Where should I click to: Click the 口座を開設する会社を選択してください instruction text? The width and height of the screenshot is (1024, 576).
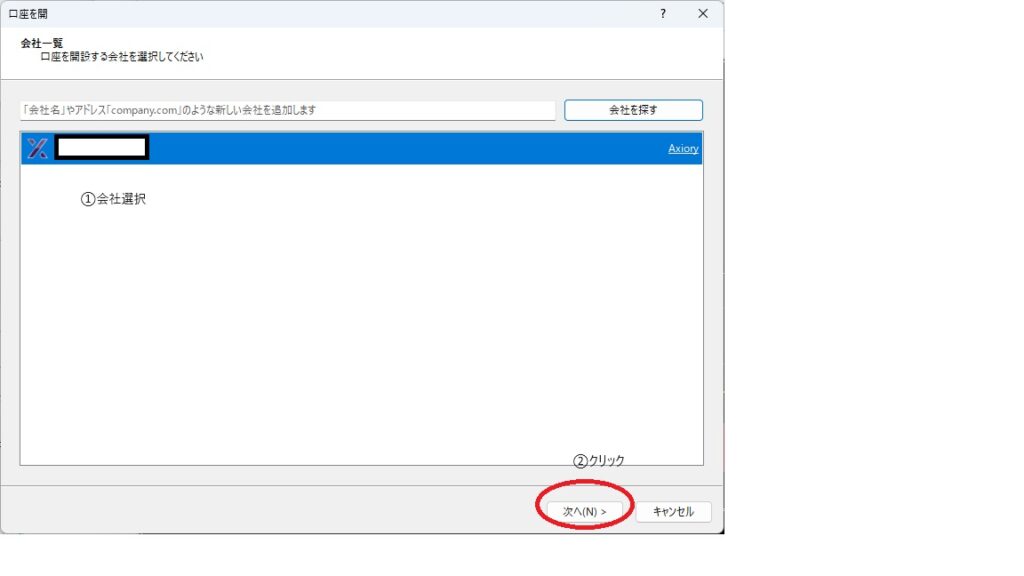pyautogui.click(x=121, y=58)
